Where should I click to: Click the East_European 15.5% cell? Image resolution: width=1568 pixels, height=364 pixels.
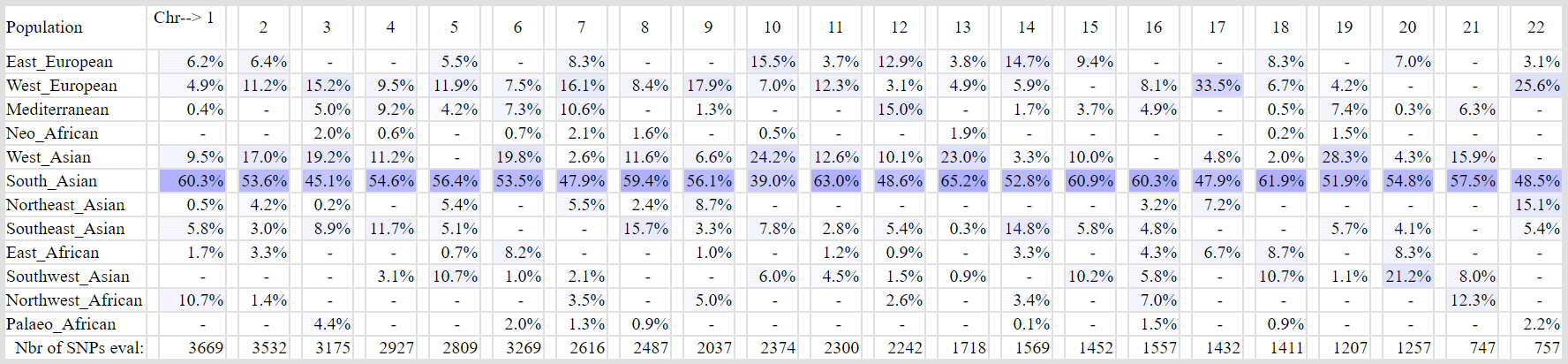pos(773,62)
